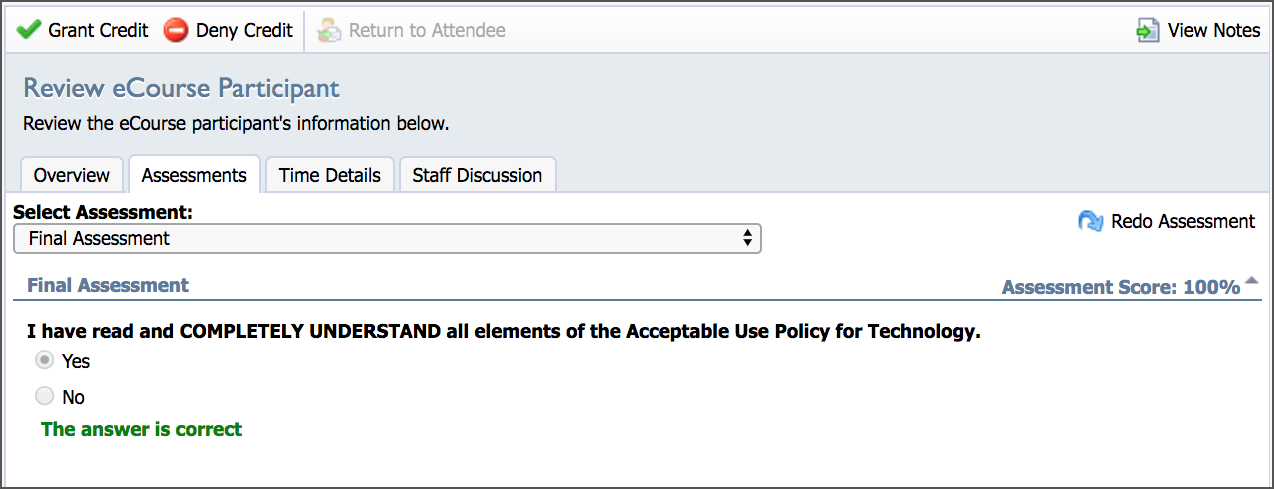This screenshot has width=1274, height=489.
Task: Click the View Notes text link
Action: click(x=1214, y=30)
